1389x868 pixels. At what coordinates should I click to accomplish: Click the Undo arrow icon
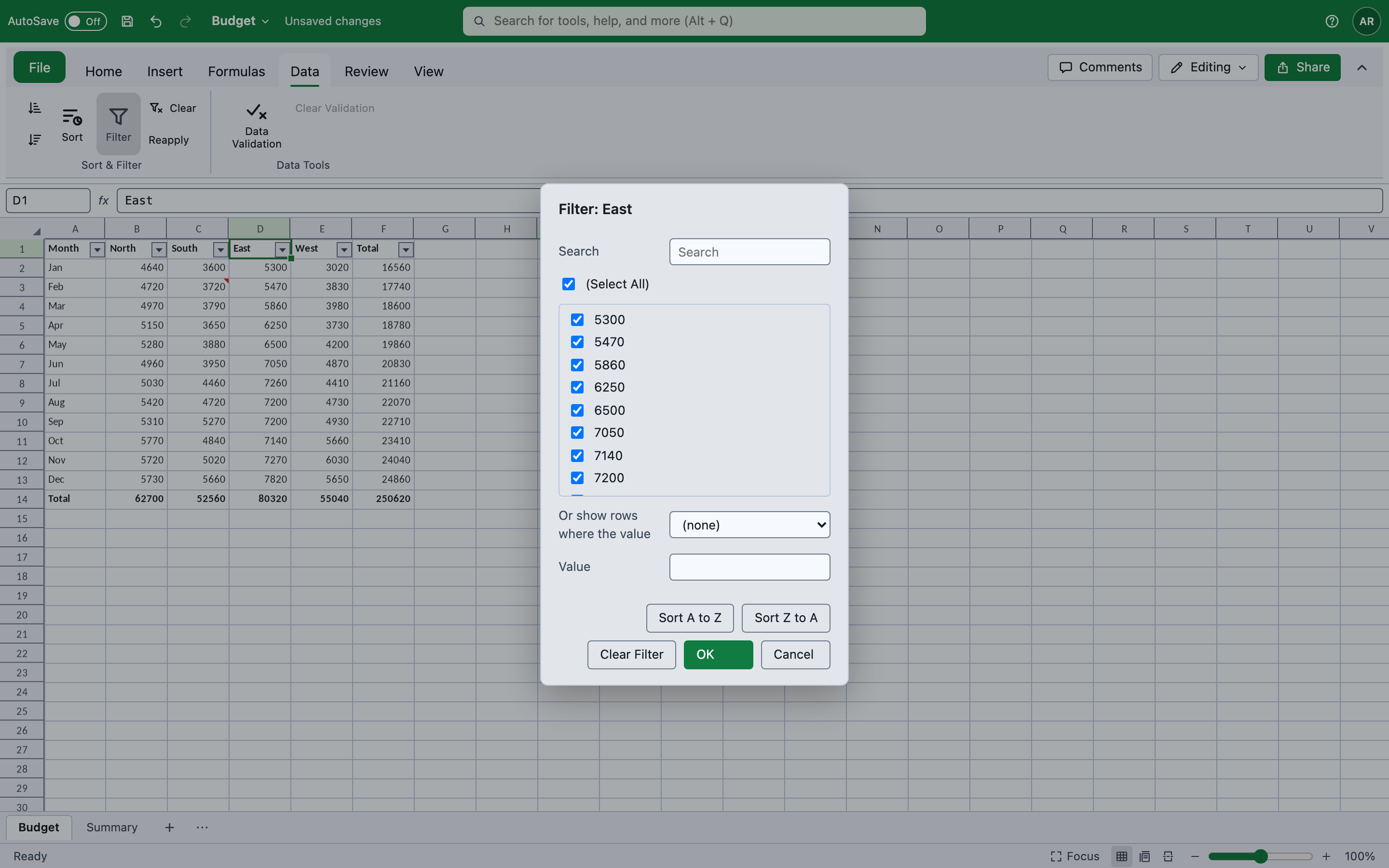pos(156,21)
